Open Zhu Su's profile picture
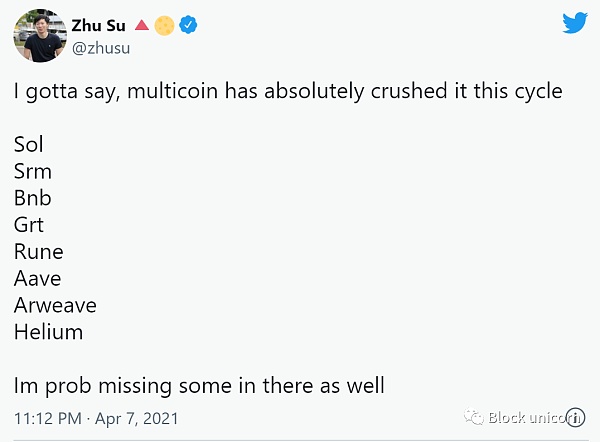Image resolution: width=600 pixels, height=442 pixels. (x=37, y=36)
